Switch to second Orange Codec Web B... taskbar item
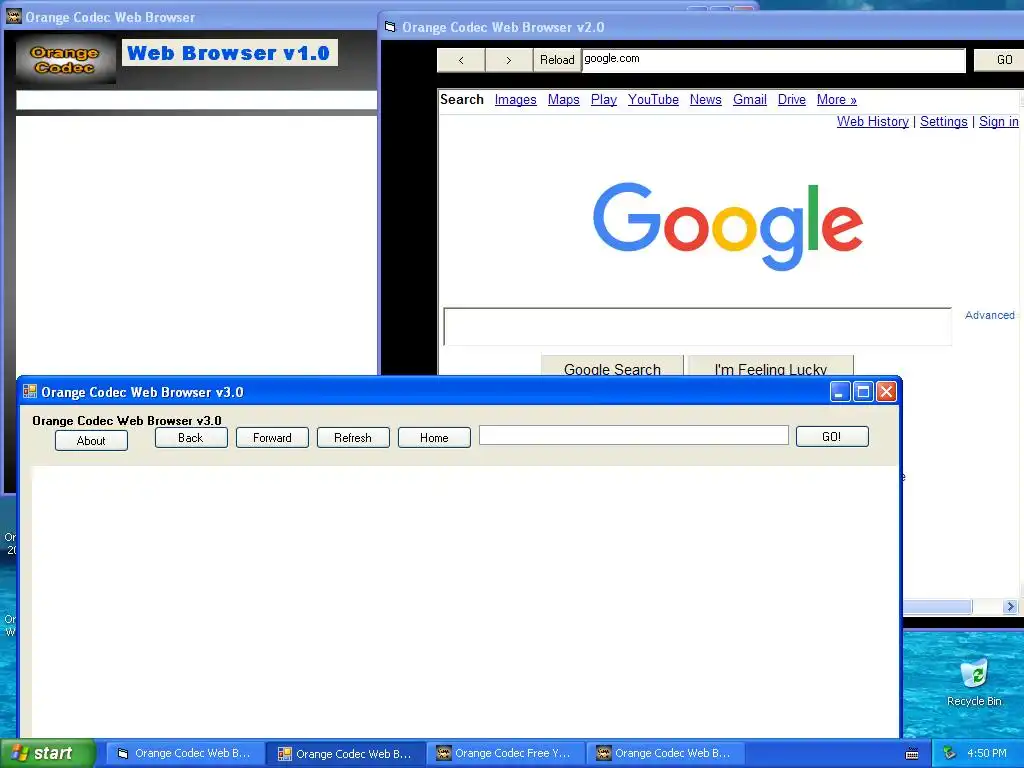This screenshot has width=1024, height=768. tap(345, 754)
